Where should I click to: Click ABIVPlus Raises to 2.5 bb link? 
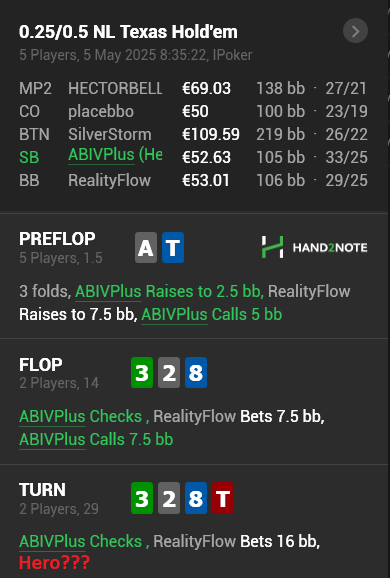coord(169,292)
